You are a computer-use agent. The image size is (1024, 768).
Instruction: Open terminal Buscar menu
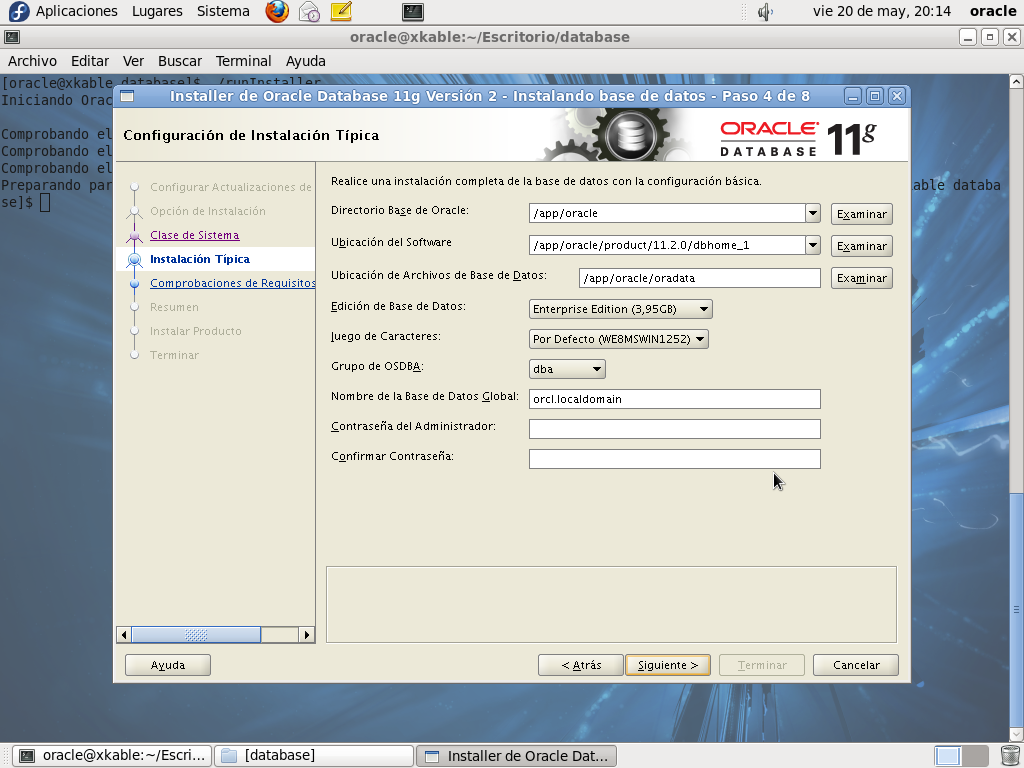click(180, 61)
